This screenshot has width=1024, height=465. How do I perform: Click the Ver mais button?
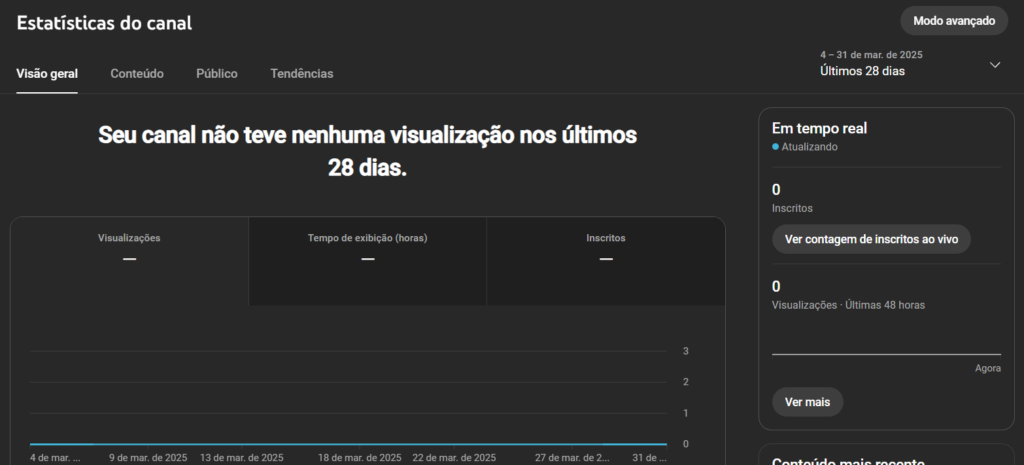coord(807,402)
